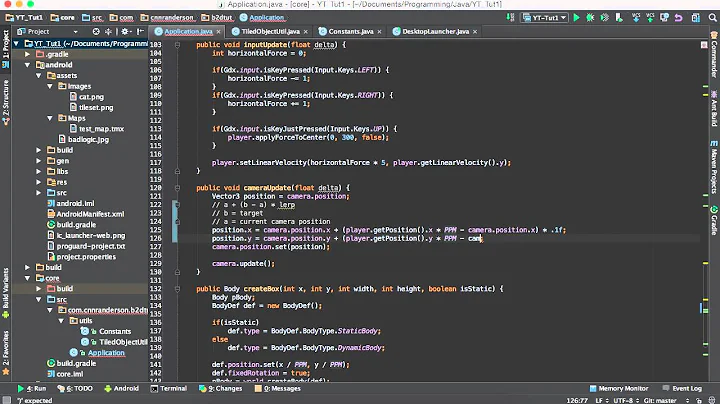Image resolution: width=720 pixels, height=404 pixels.
Task: Open the Git: master branch selector
Action: [x=666, y=400]
